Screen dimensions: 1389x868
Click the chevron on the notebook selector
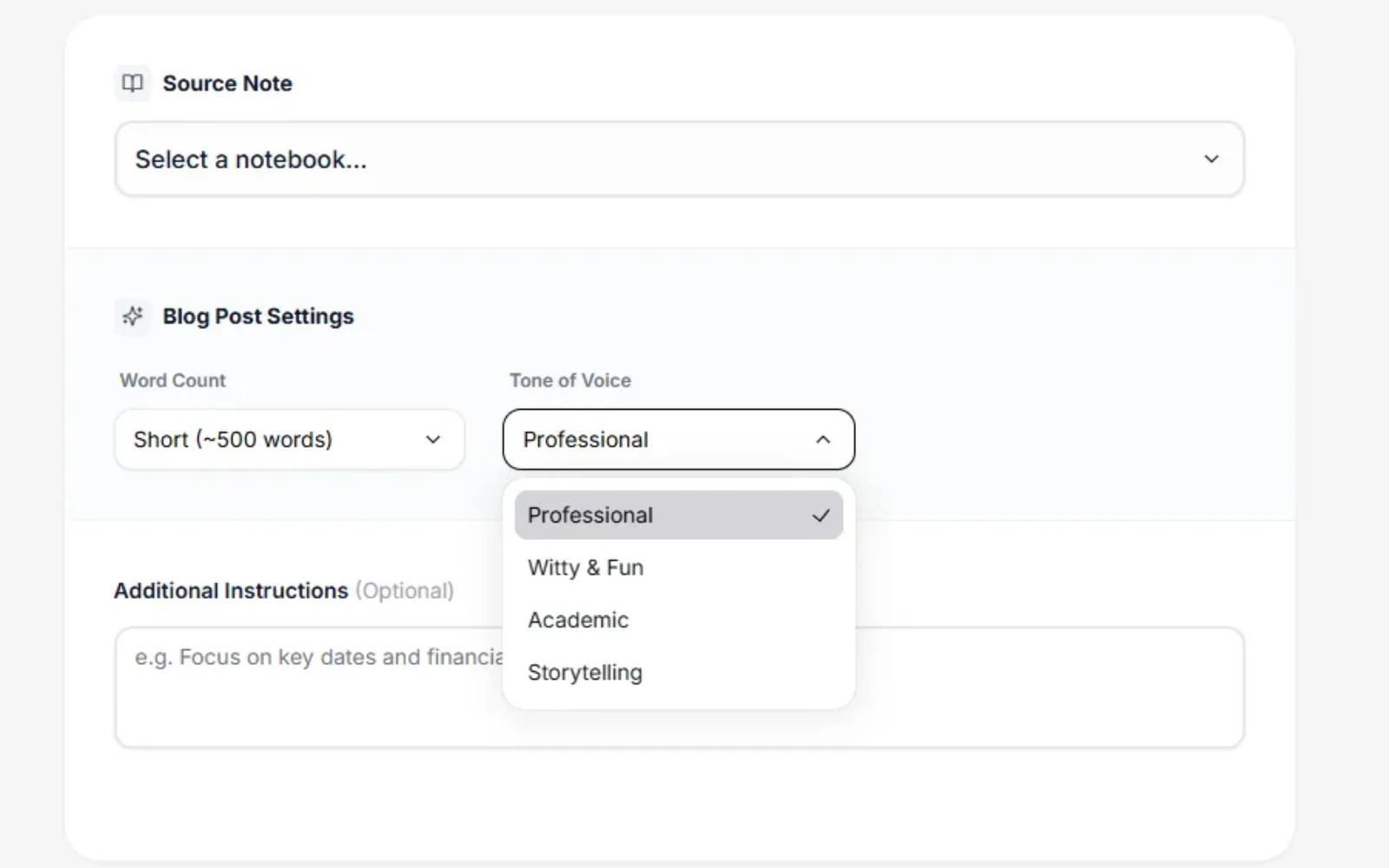[x=1212, y=159]
